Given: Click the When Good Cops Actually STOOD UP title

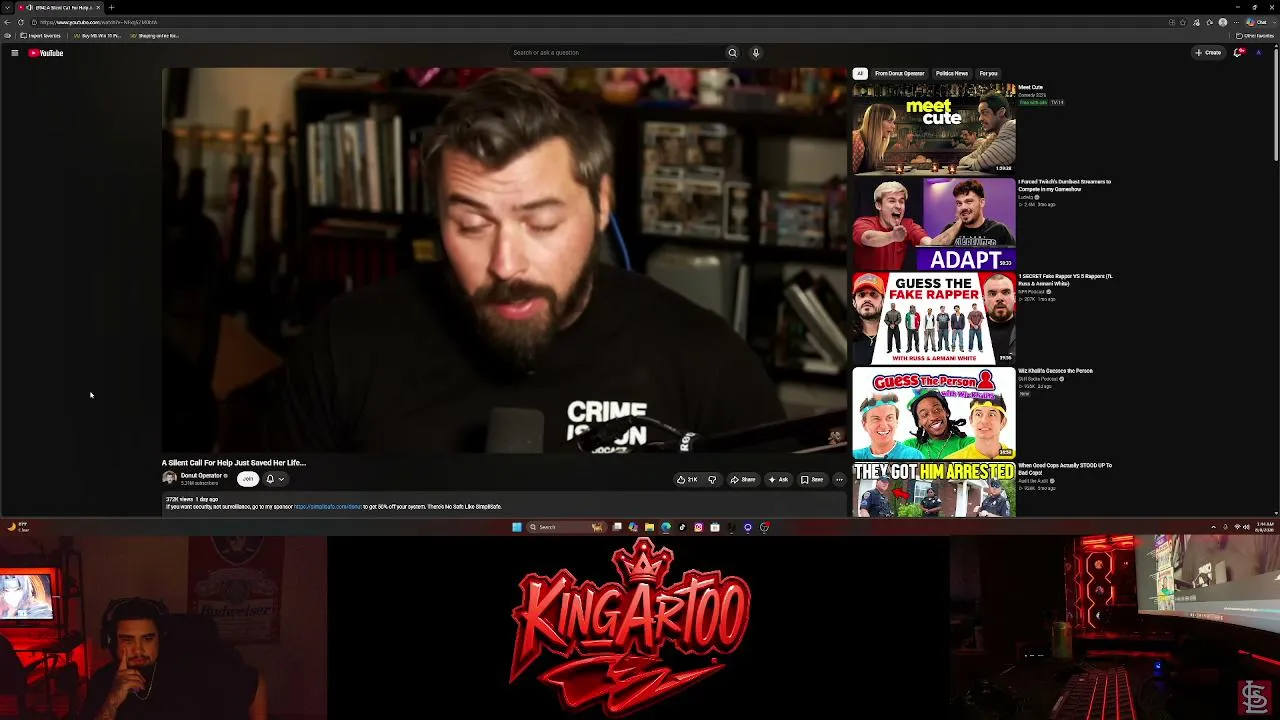Looking at the screenshot, I should tap(1065, 469).
